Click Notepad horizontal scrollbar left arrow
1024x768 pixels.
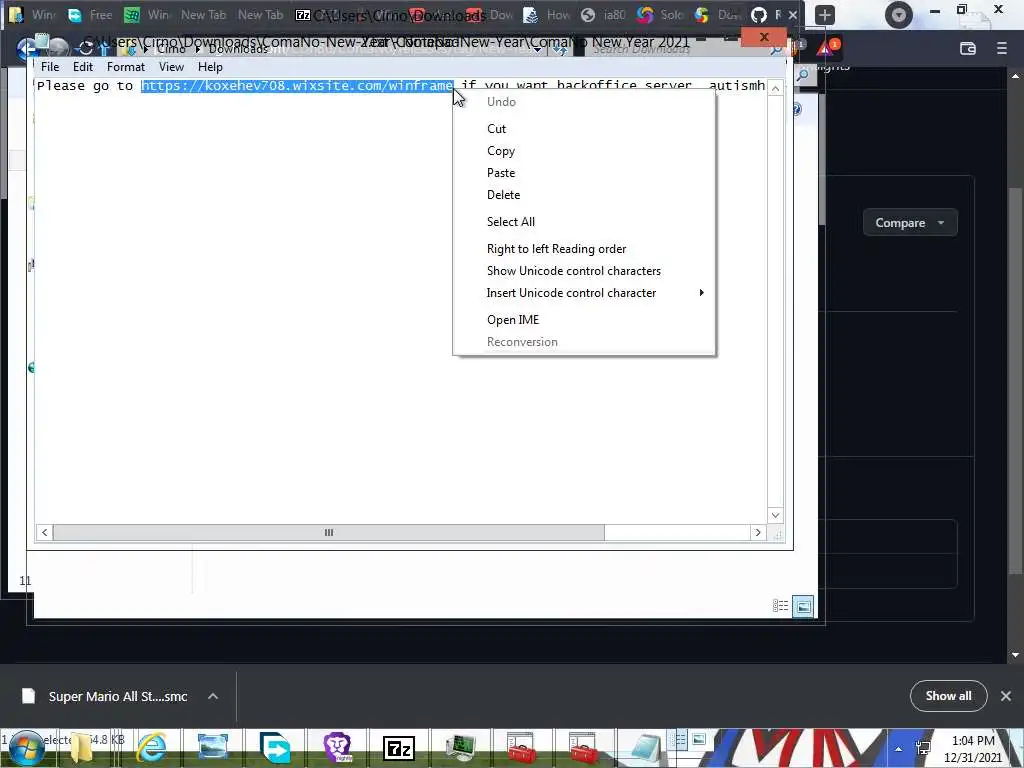(x=44, y=532)
